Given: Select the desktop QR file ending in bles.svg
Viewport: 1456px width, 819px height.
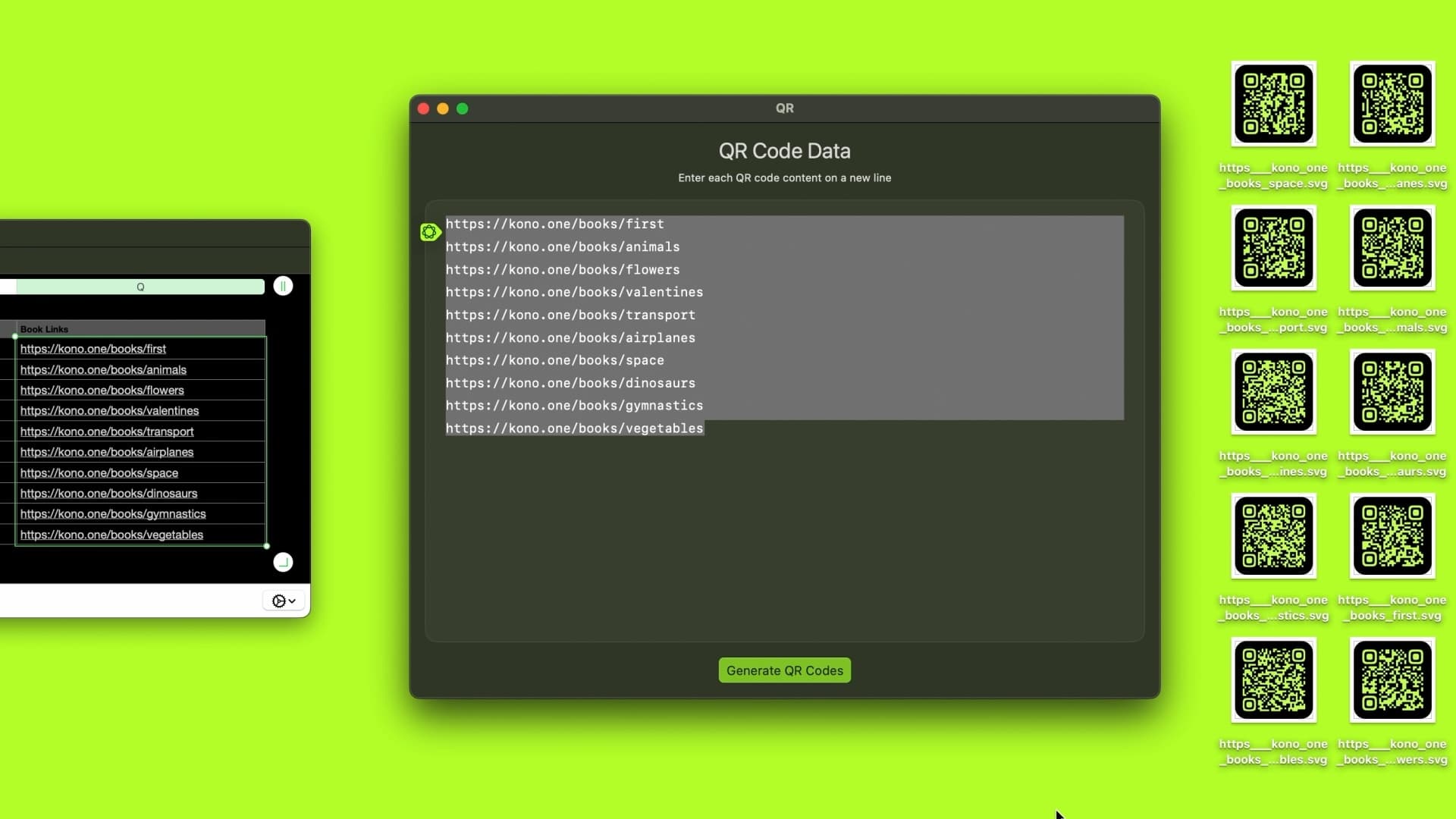Looking at the screenshot, I should pyautogui.click(x=1274, y=680).
